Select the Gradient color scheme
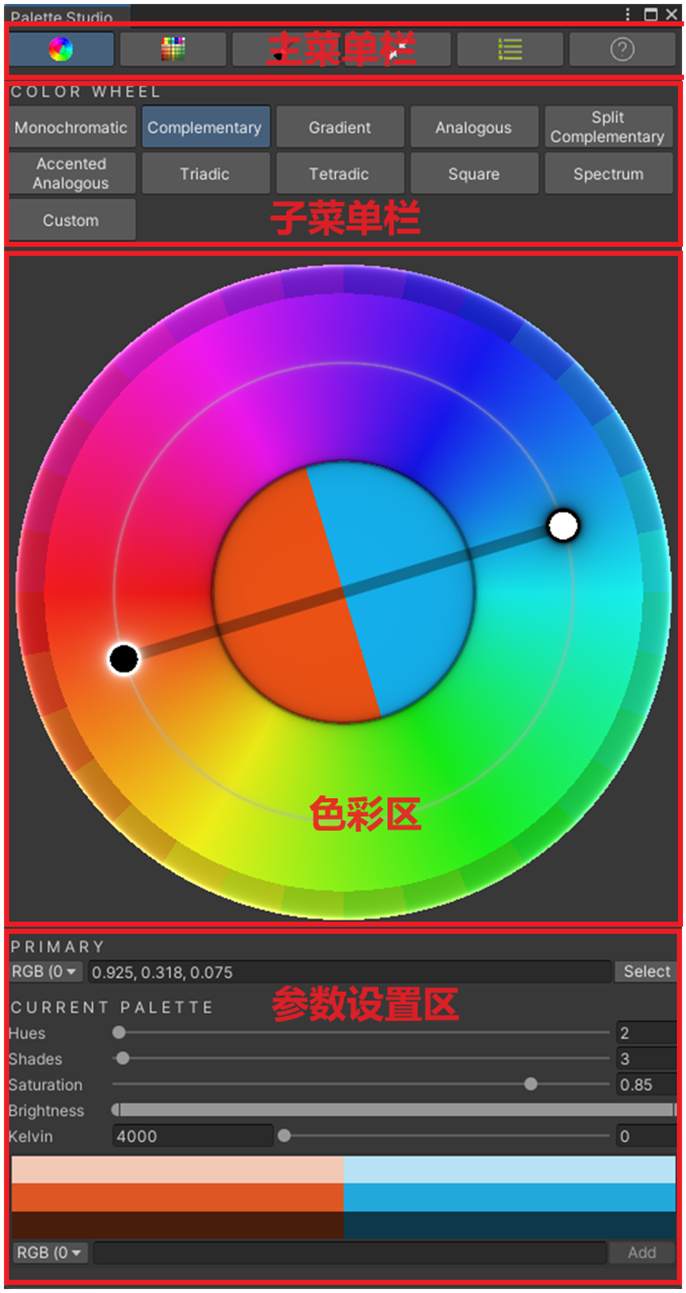The height and width of the screenshot is (1293, 686). tap(340, 128)
